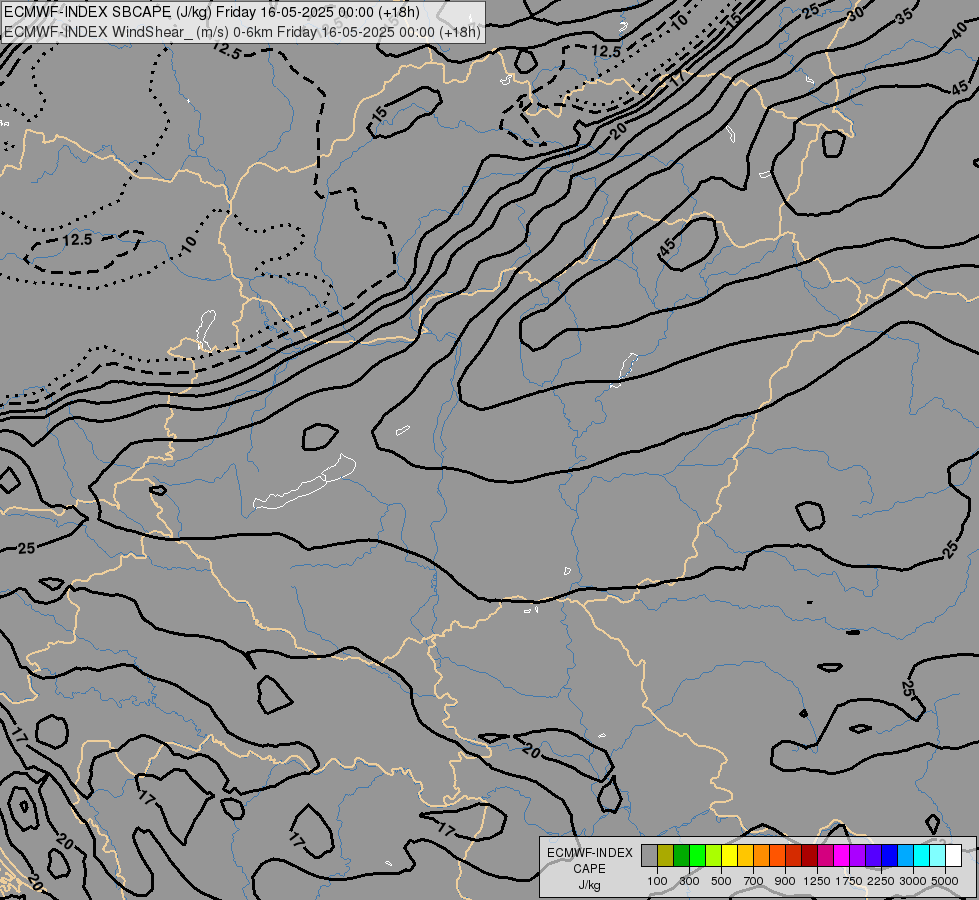Image resolution: width=979 pixels, height=900 pixels.
Task: Click the pure dark blue legend swatch
Action: click(889, 856)
